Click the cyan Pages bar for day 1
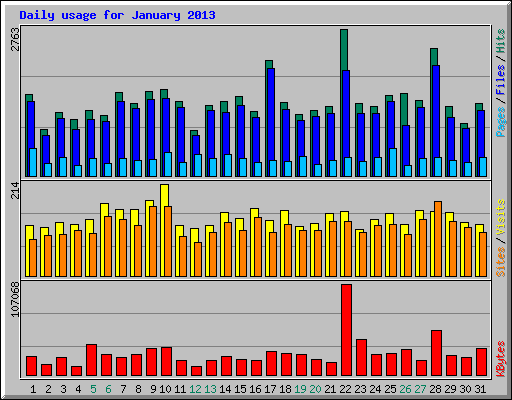 pos(33,162)
